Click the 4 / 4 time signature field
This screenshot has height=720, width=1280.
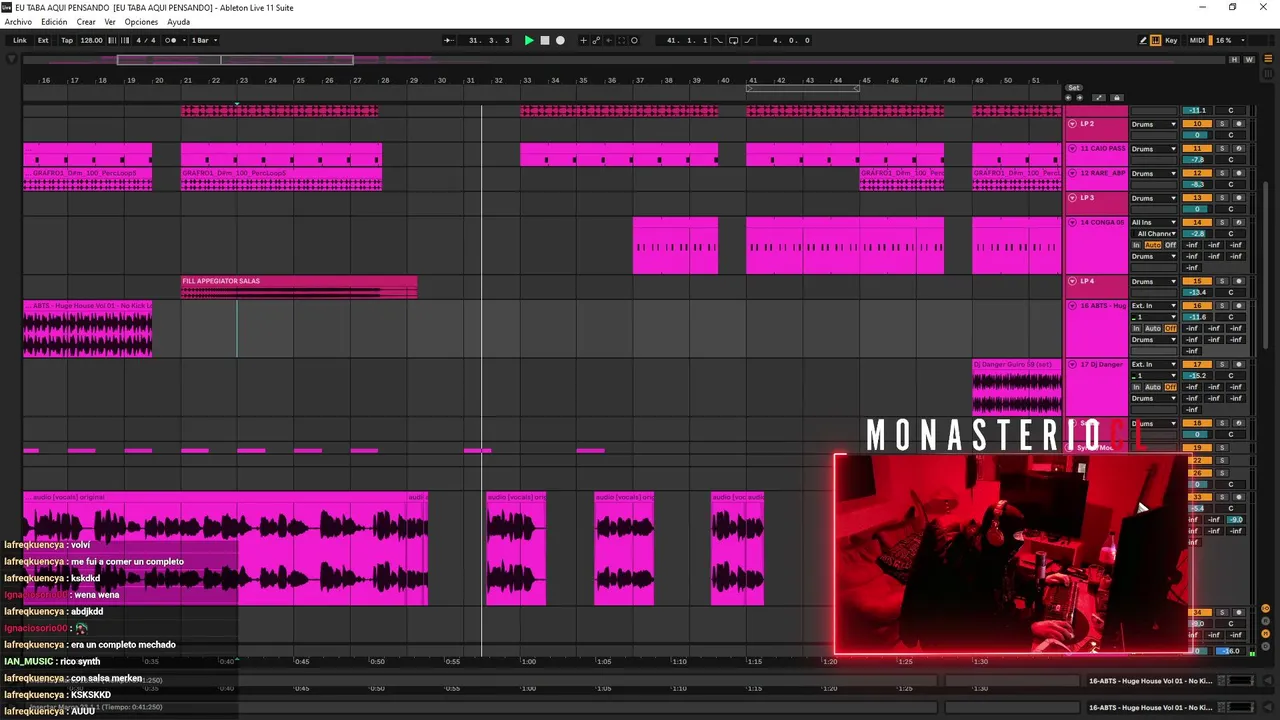(146, 40)
